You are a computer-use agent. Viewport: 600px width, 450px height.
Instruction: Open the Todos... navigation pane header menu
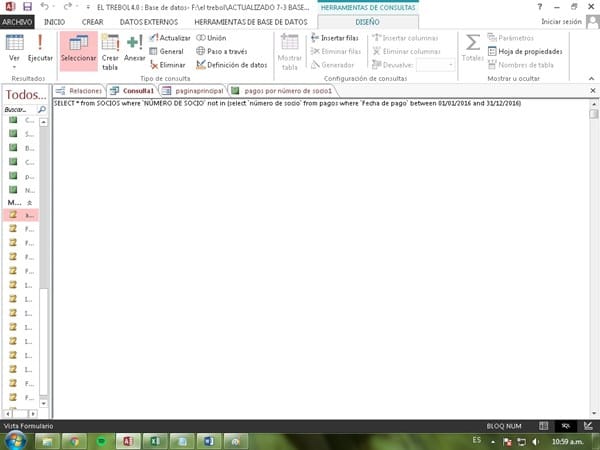point(26,95)
